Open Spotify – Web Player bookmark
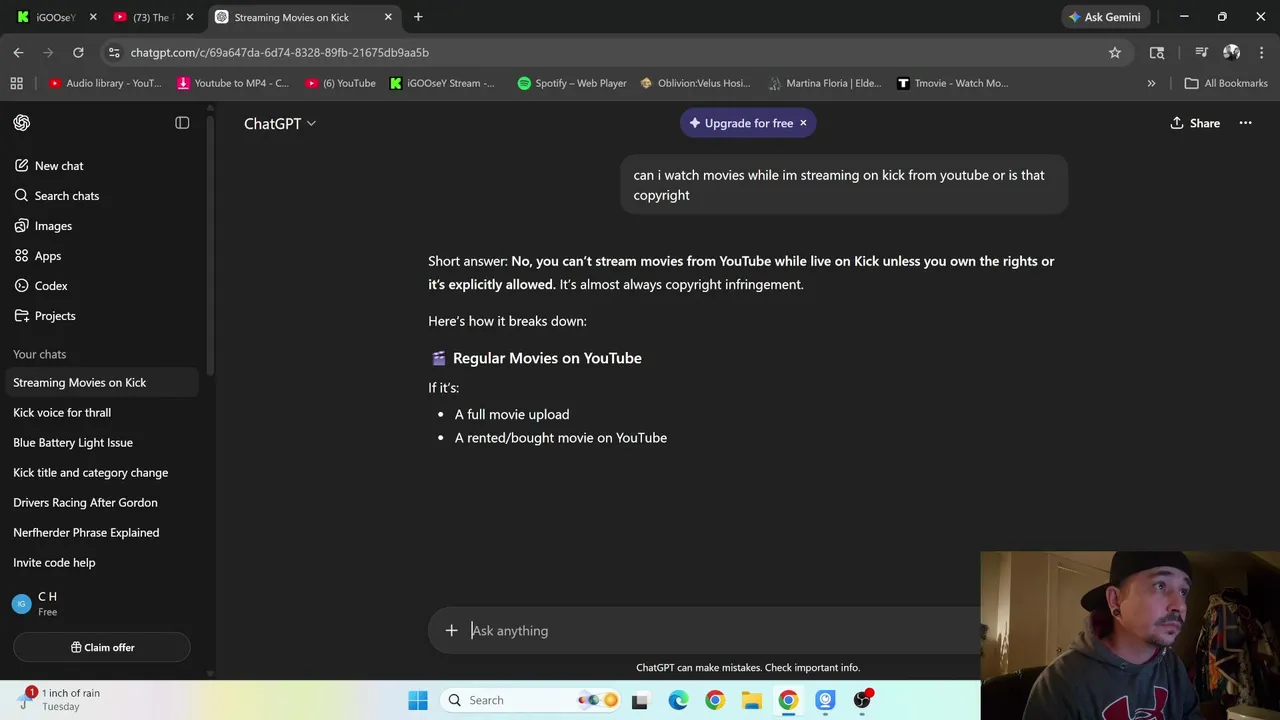This screenshot has width=1280, height=720. [572, 83]
